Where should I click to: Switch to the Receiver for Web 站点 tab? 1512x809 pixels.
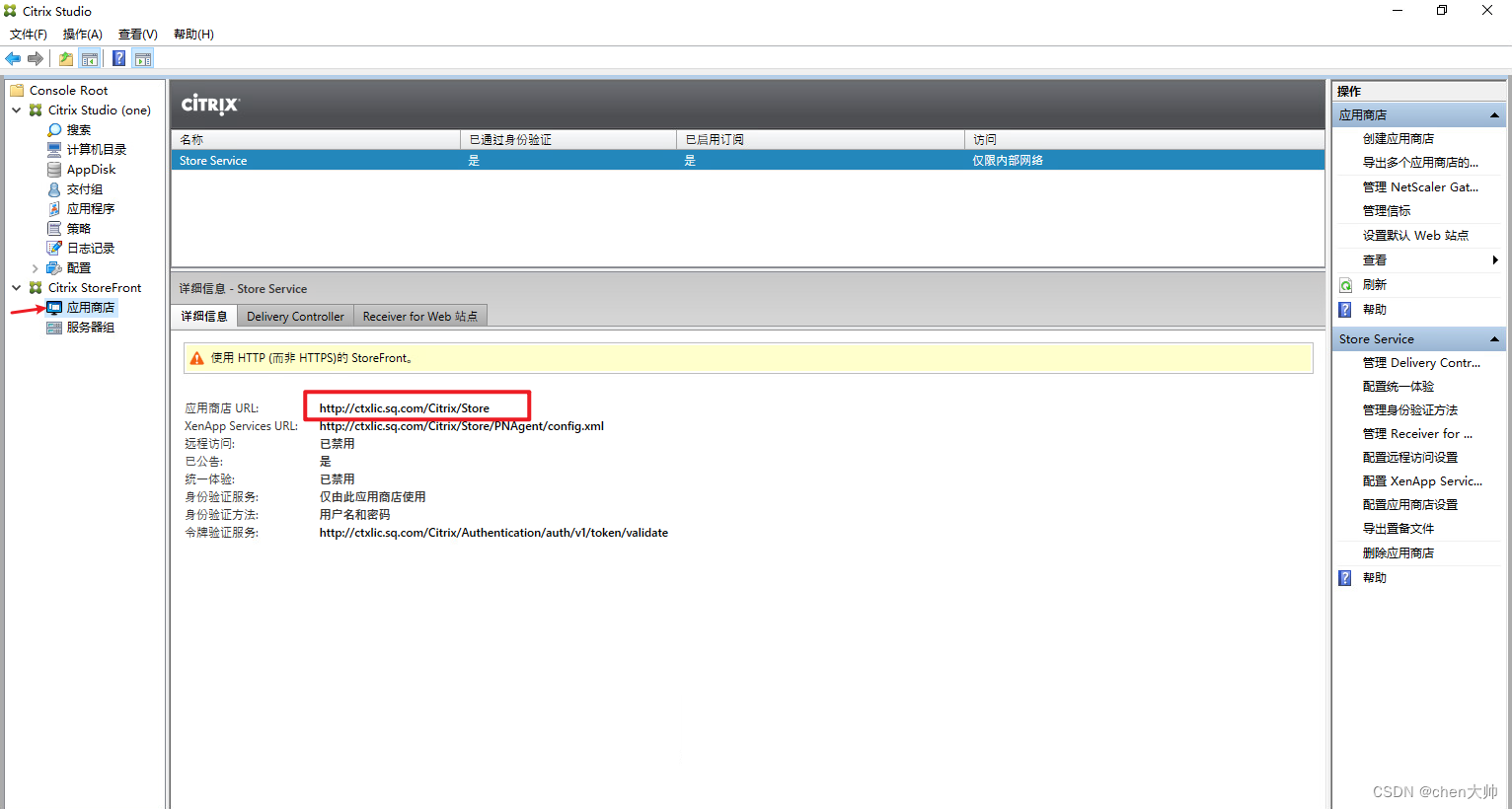(419, 317)
